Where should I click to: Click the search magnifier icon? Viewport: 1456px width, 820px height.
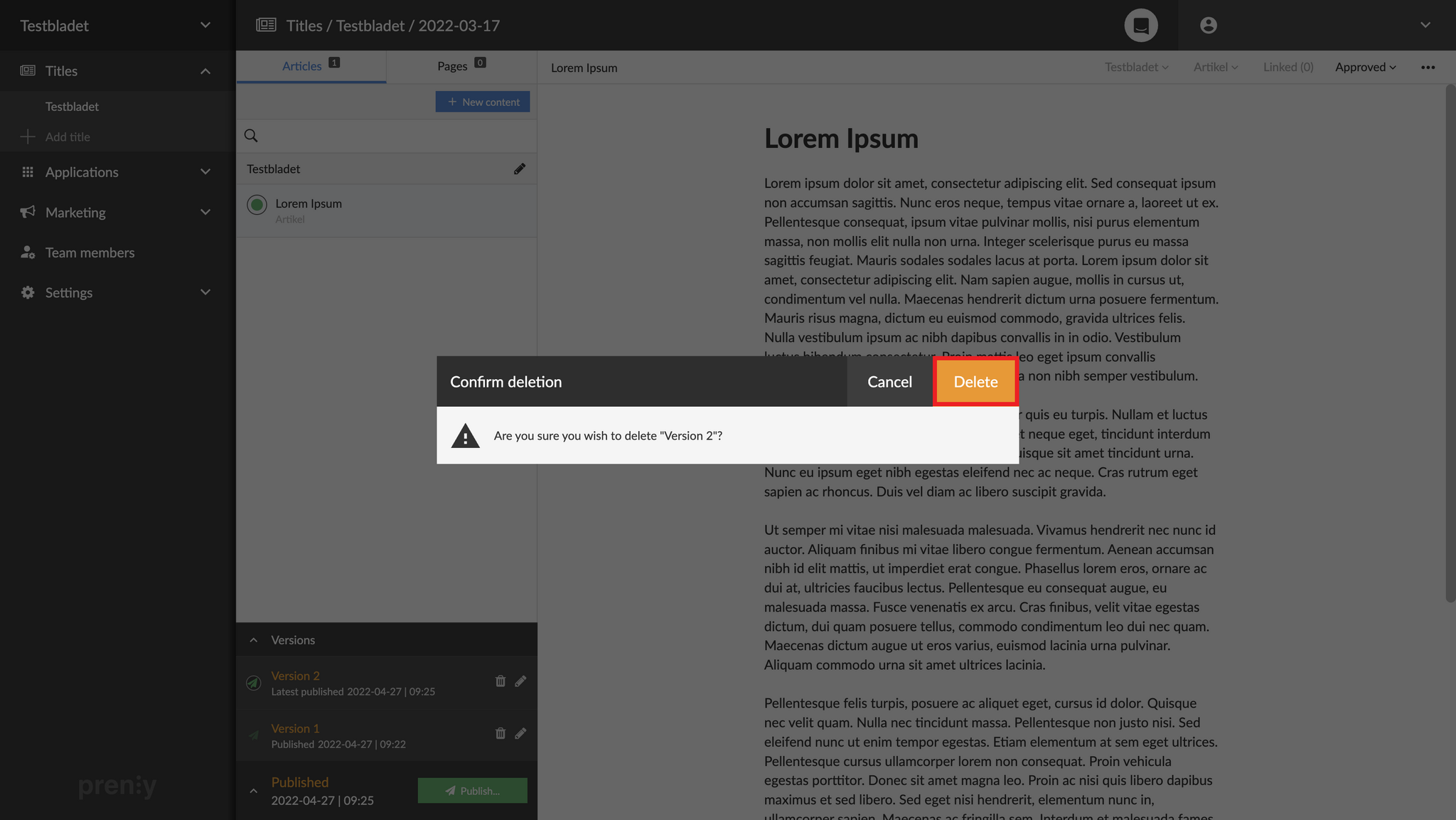251,136
